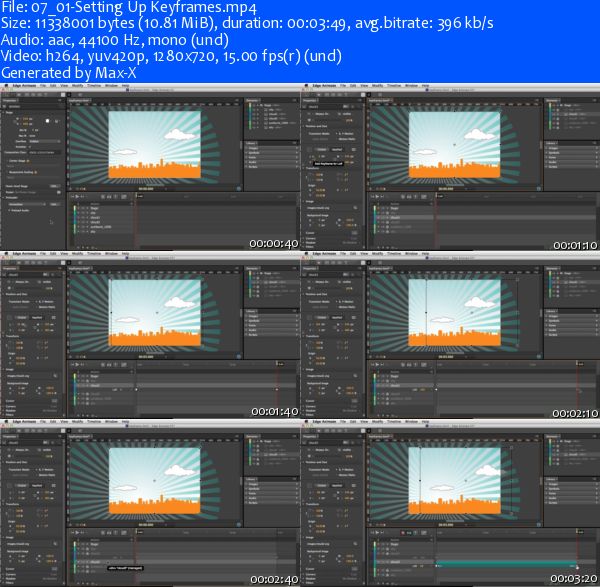Click the teal animation bar in the 00:03:20 timeline
Viewport: 600px width, 587px height.
click(507, 563)
